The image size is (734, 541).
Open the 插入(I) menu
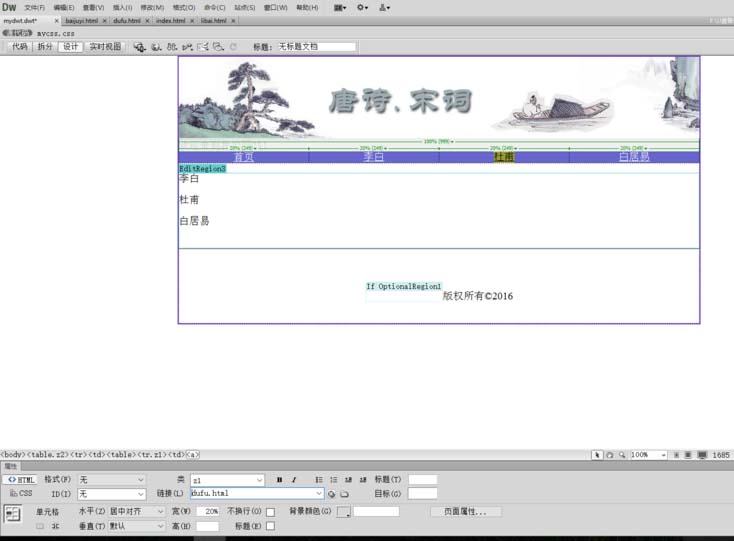122,7
